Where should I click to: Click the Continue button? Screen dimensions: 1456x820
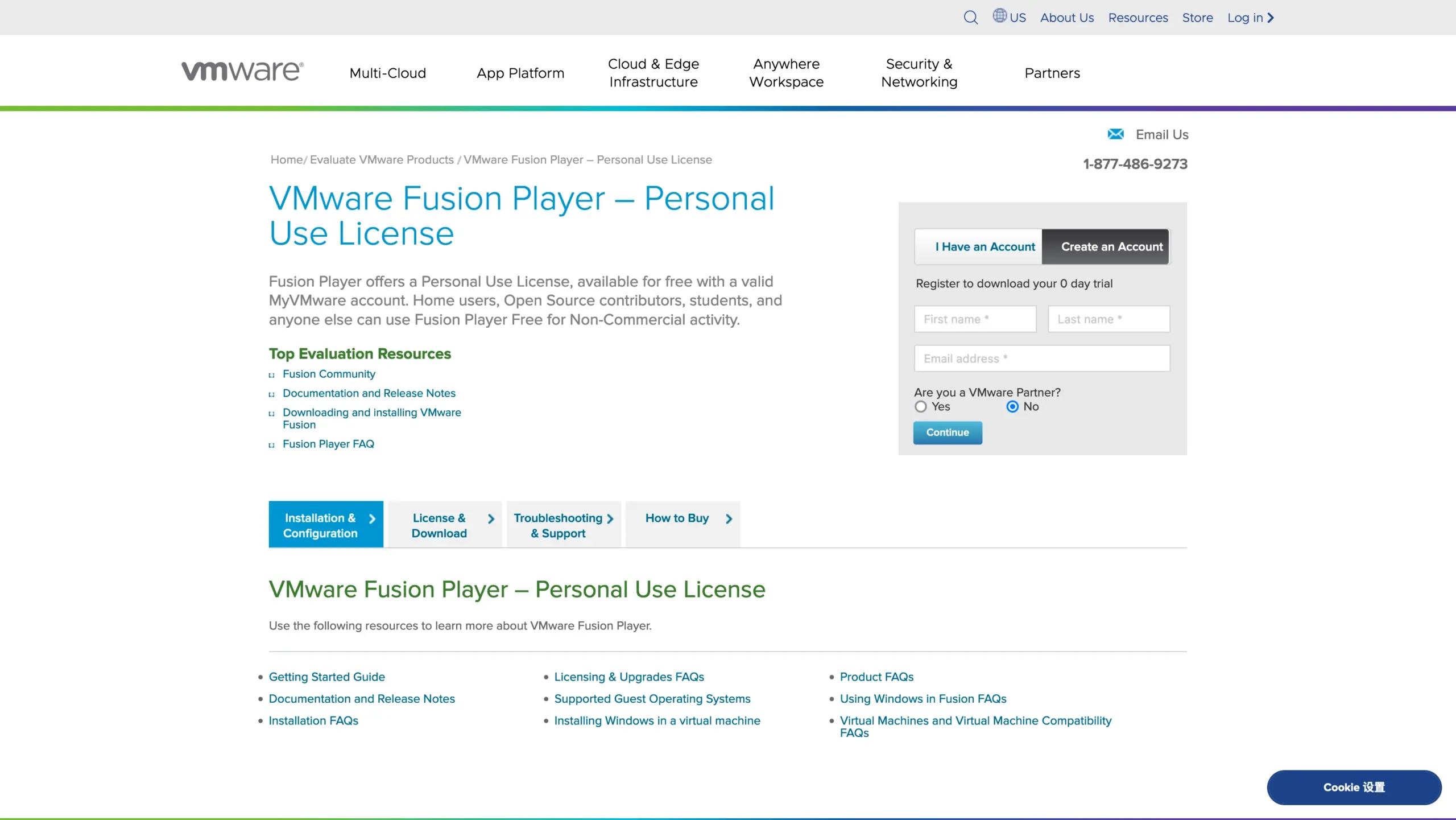coord(948,432)
